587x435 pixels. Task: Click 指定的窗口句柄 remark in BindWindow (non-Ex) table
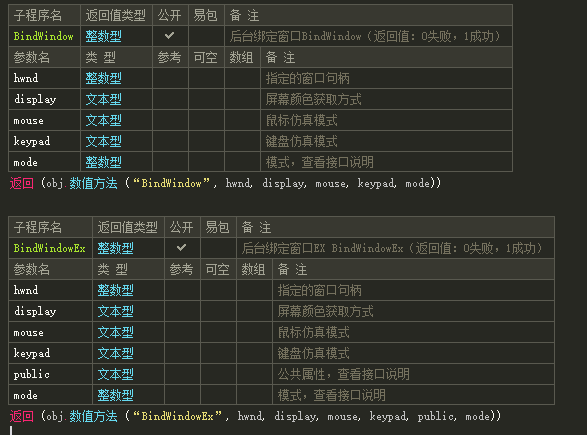click(307, 78)
